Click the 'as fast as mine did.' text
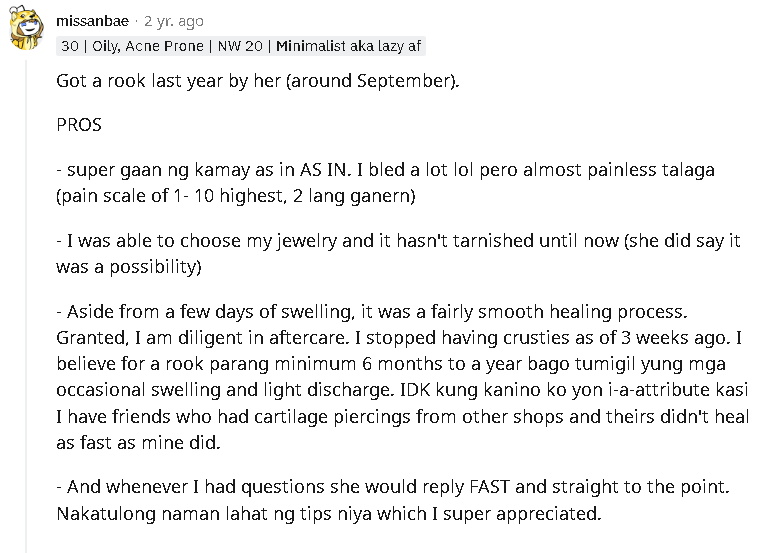 point(138,443)
